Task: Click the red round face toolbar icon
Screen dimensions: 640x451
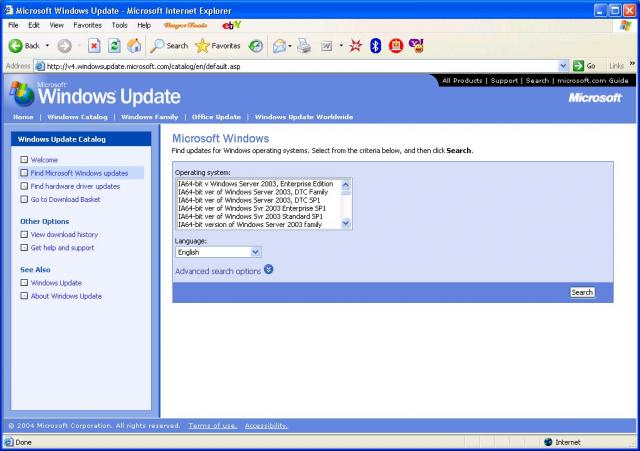Action: click(396, 46)
